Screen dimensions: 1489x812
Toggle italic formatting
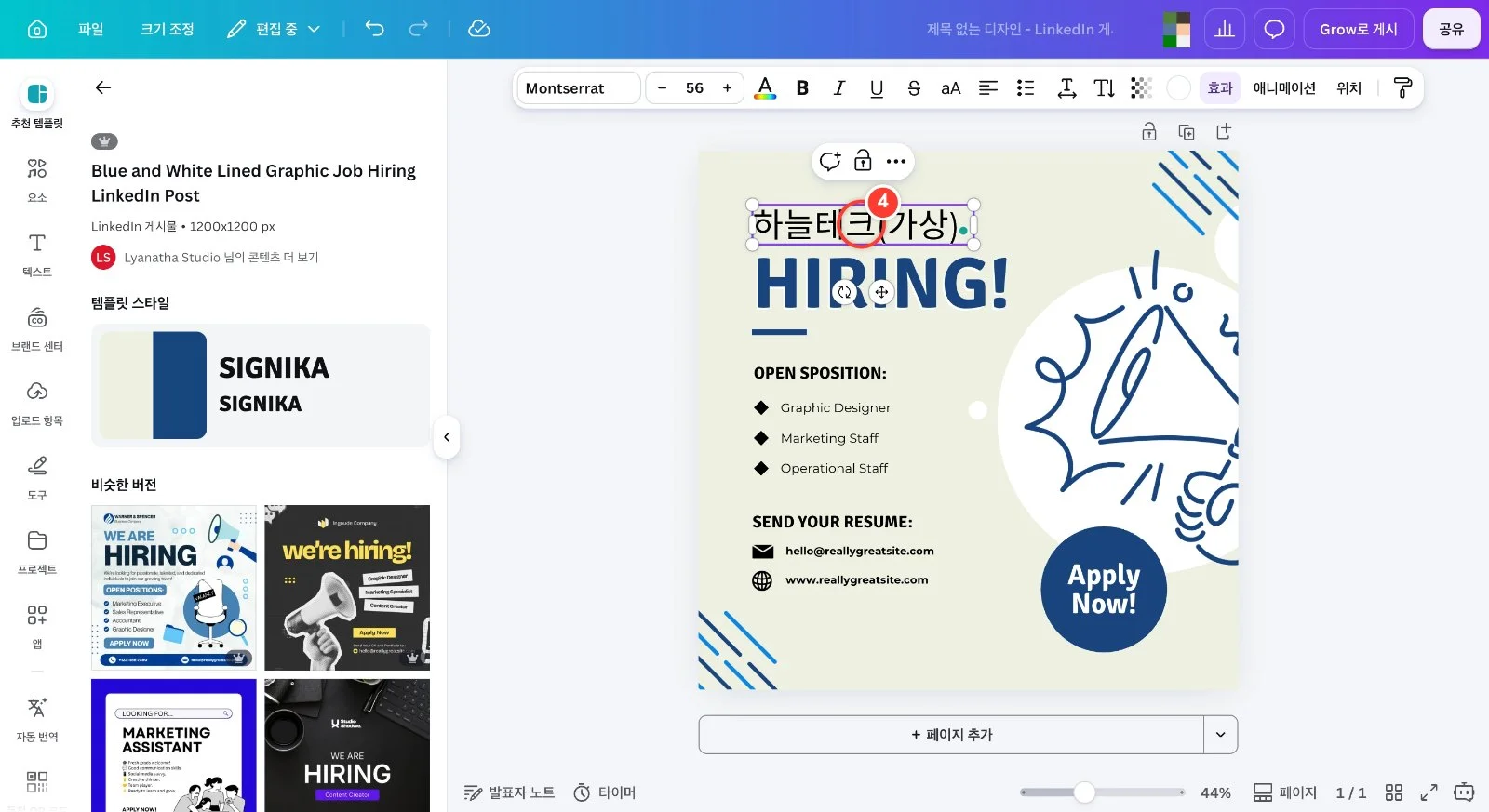[x=839, y=88]
